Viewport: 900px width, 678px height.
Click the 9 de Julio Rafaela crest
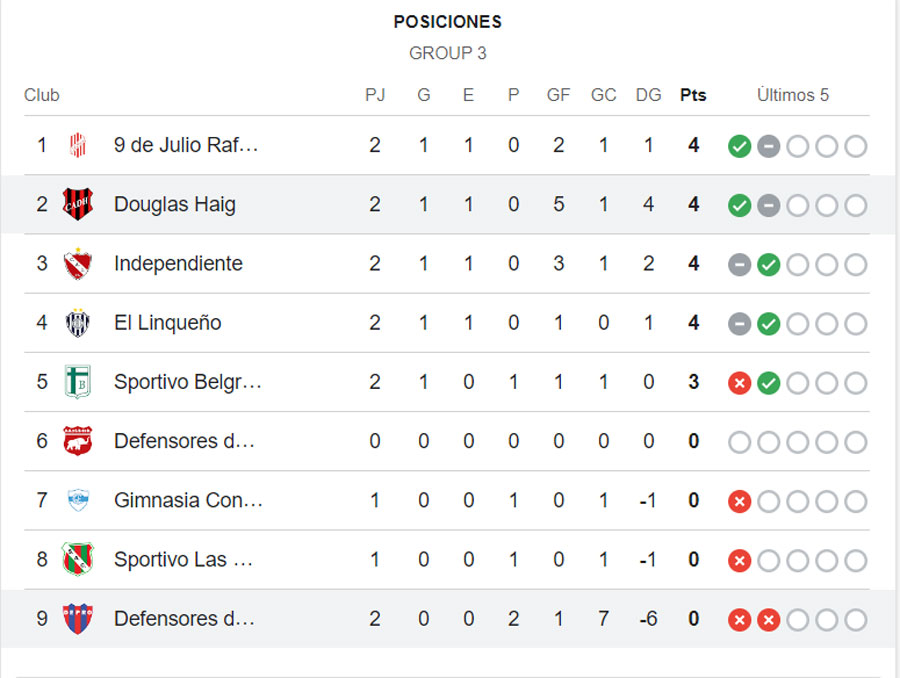77,145
